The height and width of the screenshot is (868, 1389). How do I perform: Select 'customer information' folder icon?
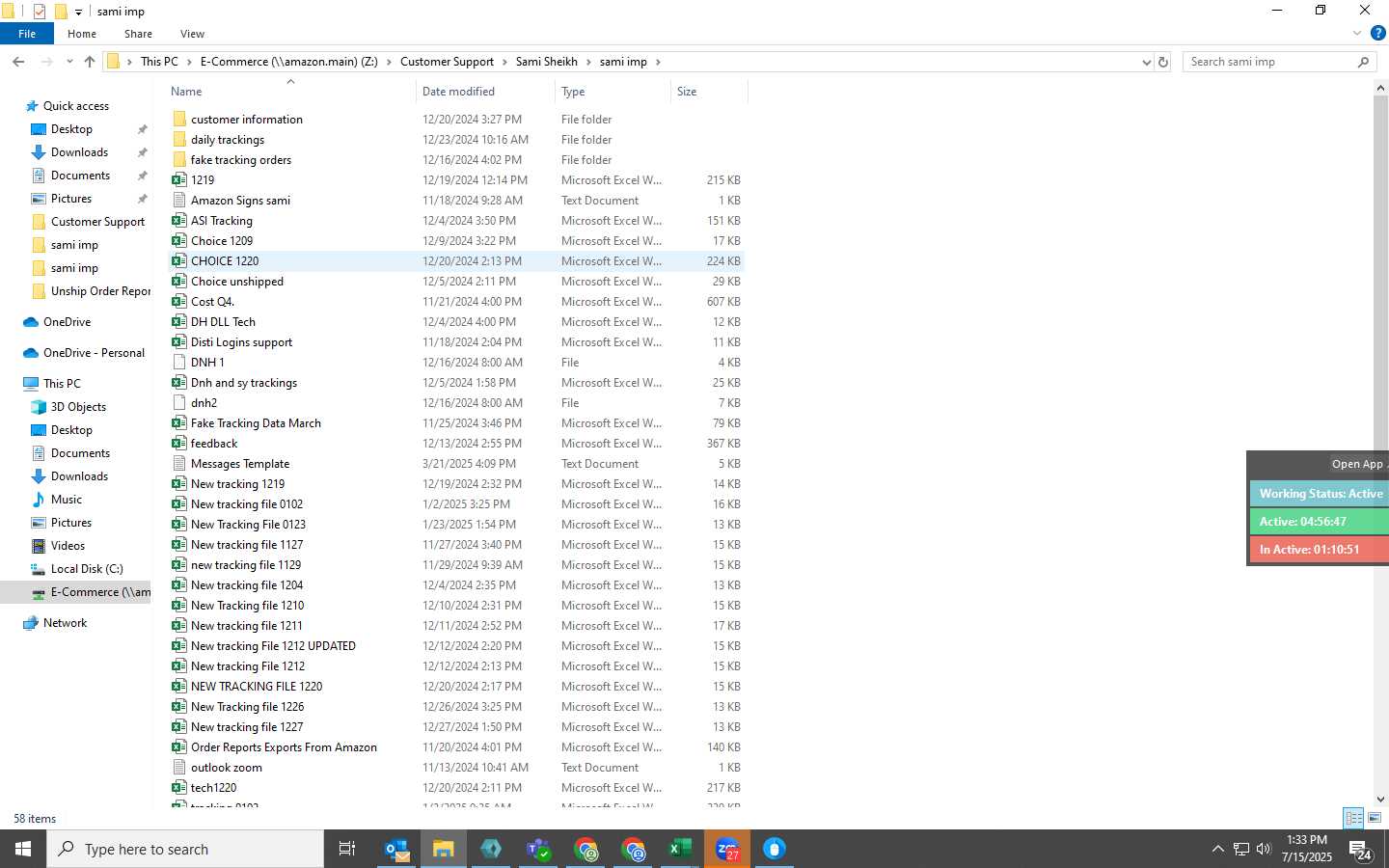(x=179, y=120)
